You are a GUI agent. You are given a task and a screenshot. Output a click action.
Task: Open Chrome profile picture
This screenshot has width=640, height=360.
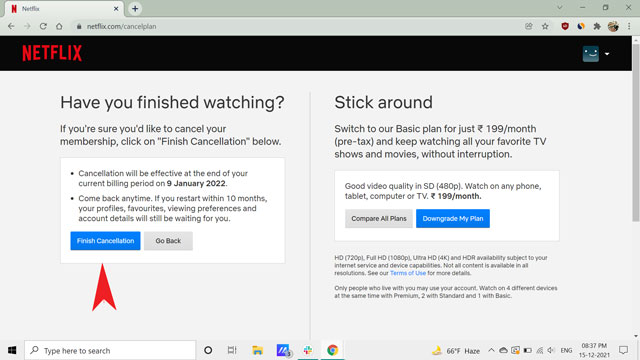[613, 26]
